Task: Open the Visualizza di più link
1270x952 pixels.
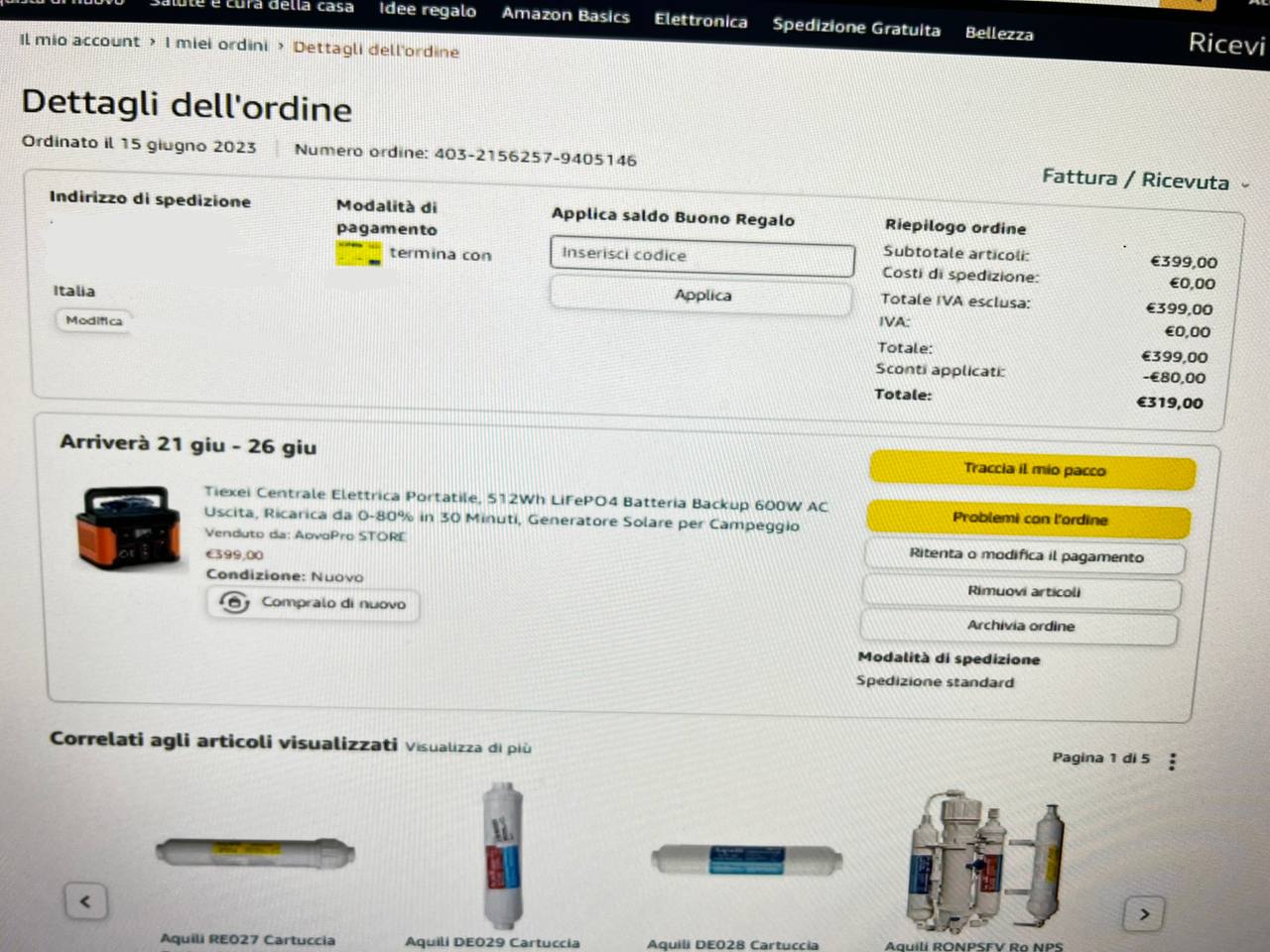Action: [468, 747]
